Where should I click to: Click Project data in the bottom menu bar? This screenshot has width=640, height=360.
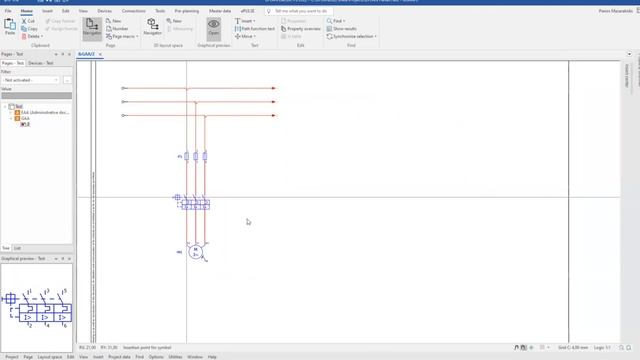point(119,357)
